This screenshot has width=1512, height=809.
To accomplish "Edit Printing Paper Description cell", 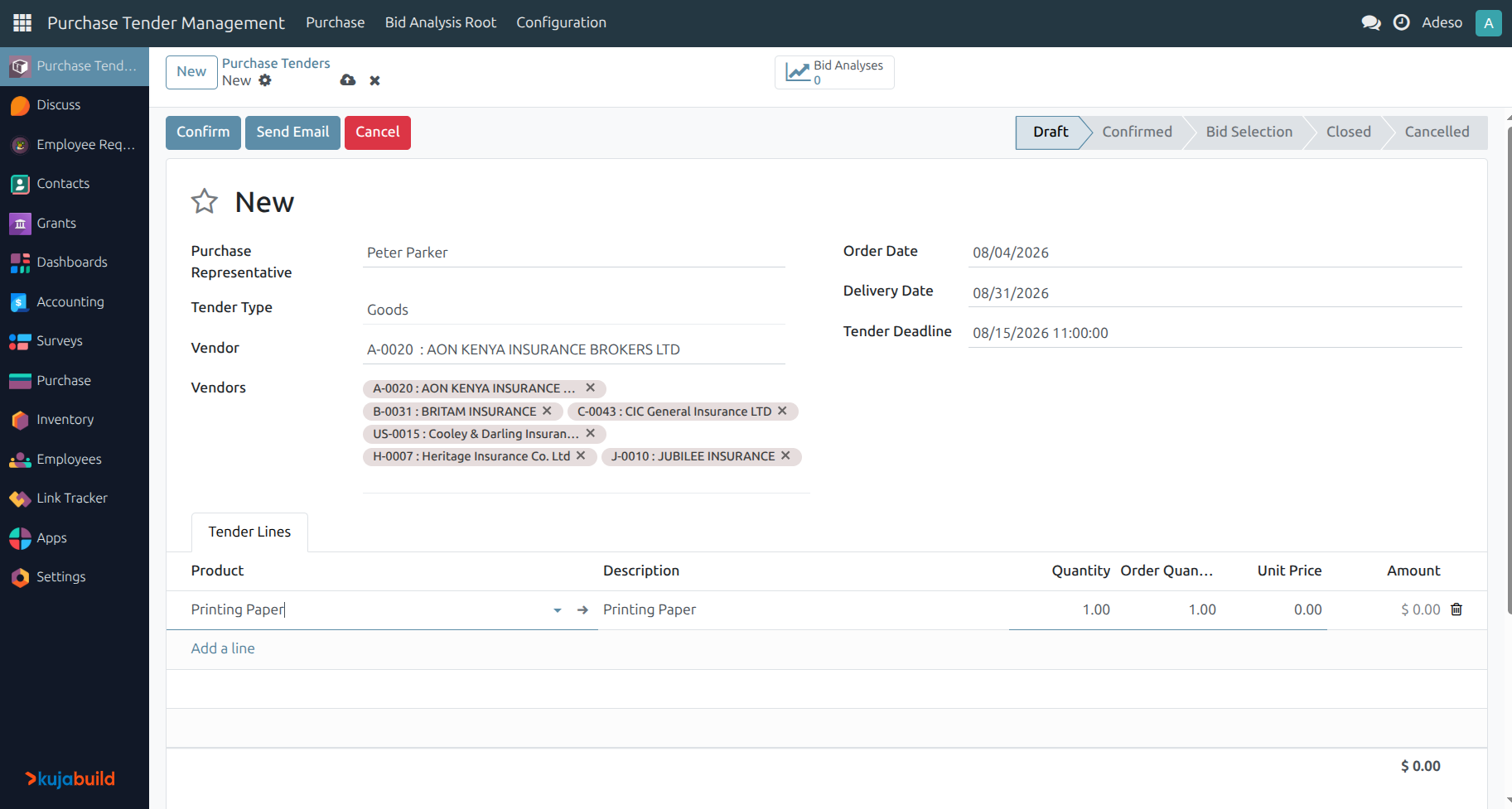I will click(x=804, y=610).
